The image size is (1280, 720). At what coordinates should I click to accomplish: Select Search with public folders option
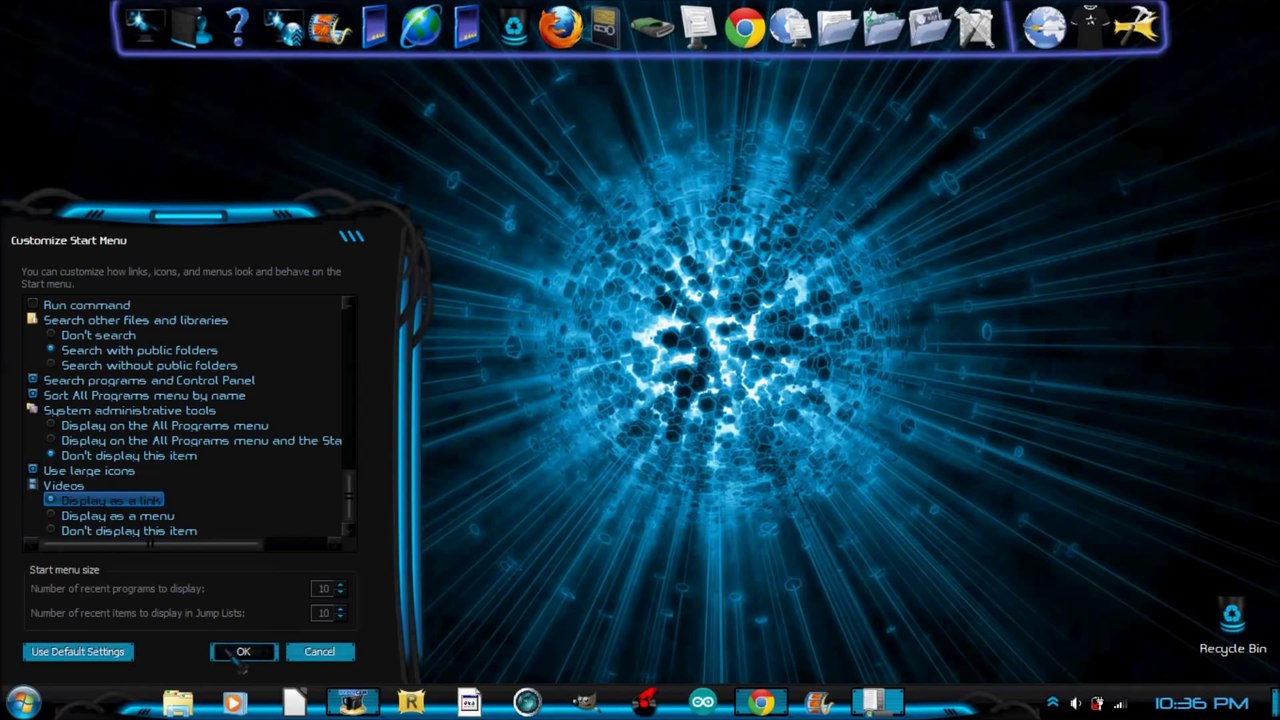pos(51,350)
